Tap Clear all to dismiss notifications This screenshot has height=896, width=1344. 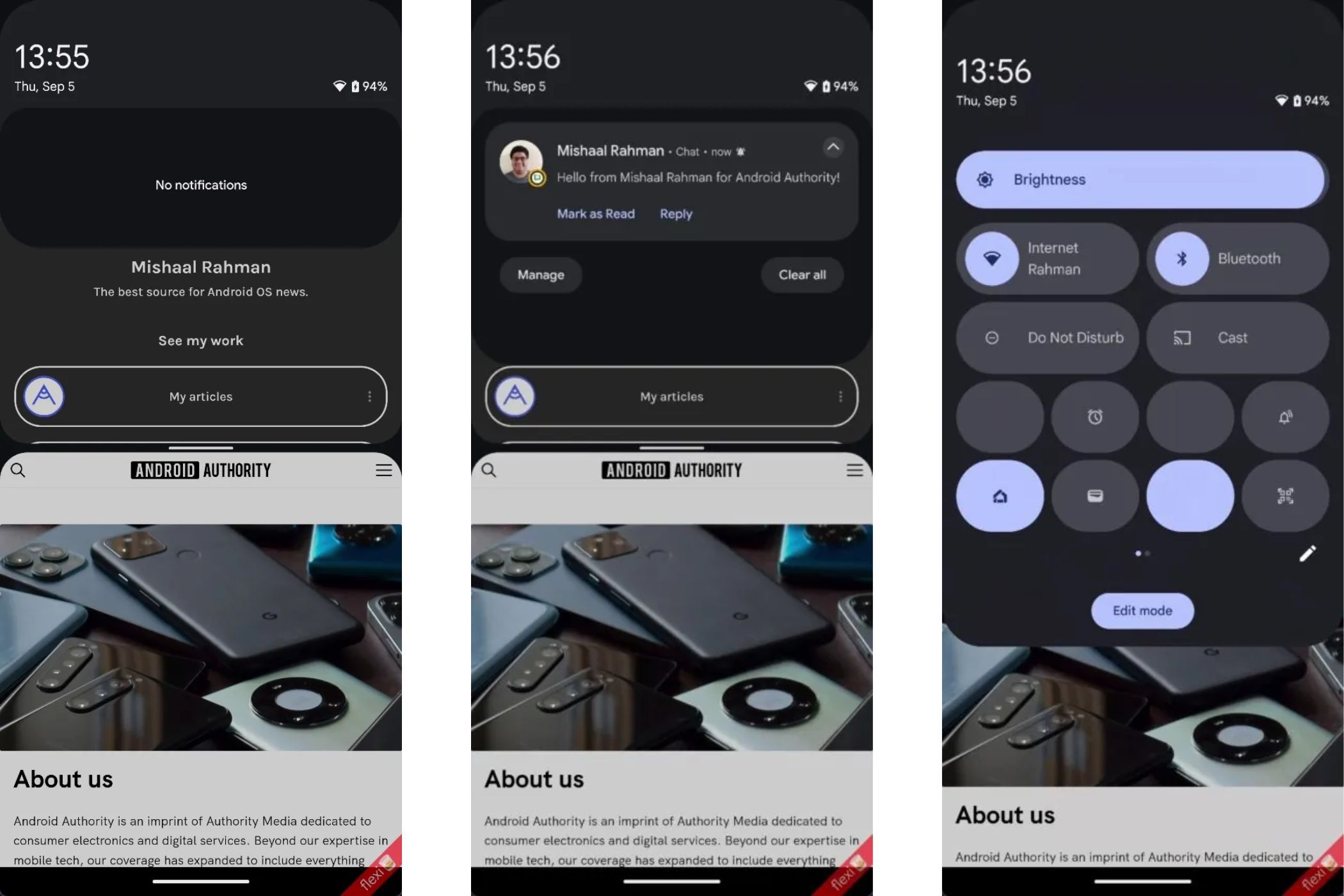tap(801, 274)
